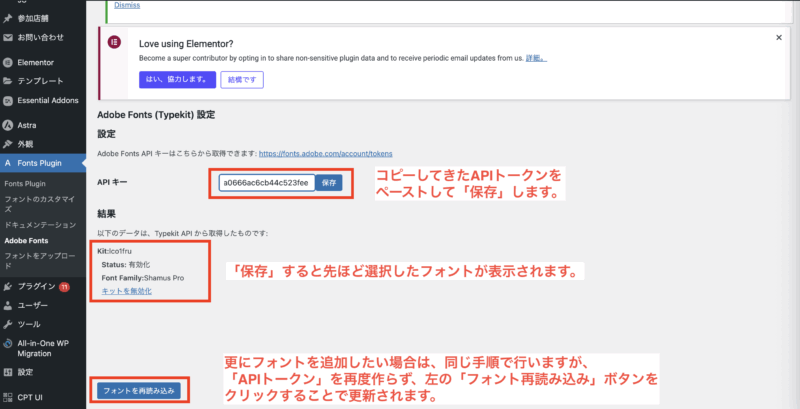Open ドキュメンテーション submenu
The image size is (800, 409).
click(40, 225)
